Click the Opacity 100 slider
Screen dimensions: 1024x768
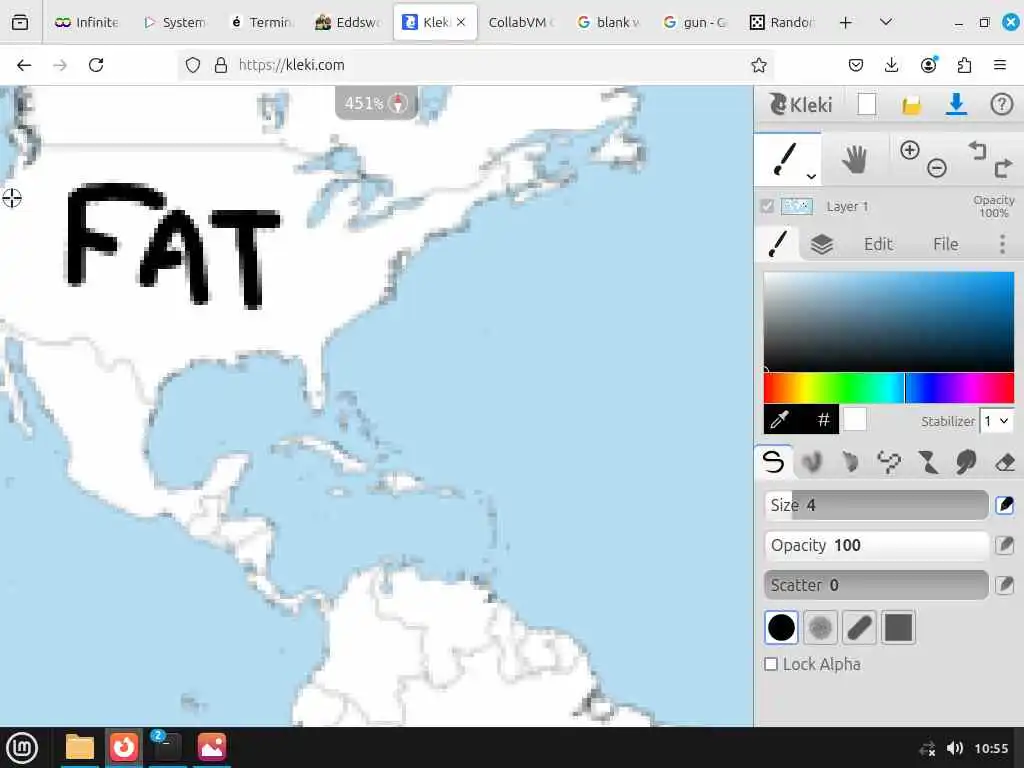(876, 545)
